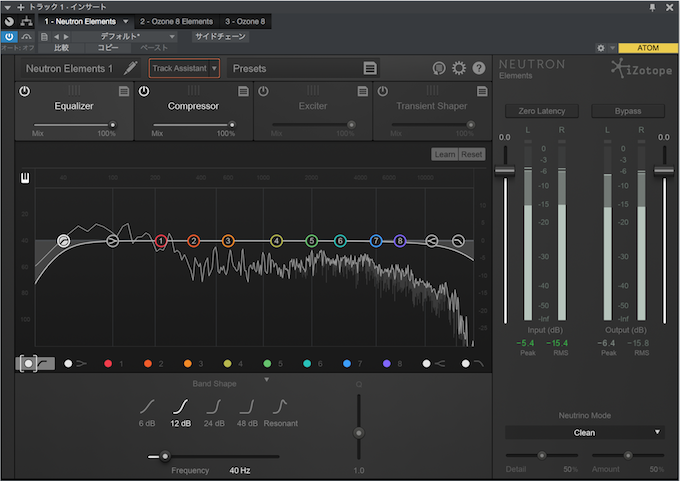The height and width of the screenshot is (481, 680).
Task: Click the Q vertical slider handle
Action: point(359,432)
